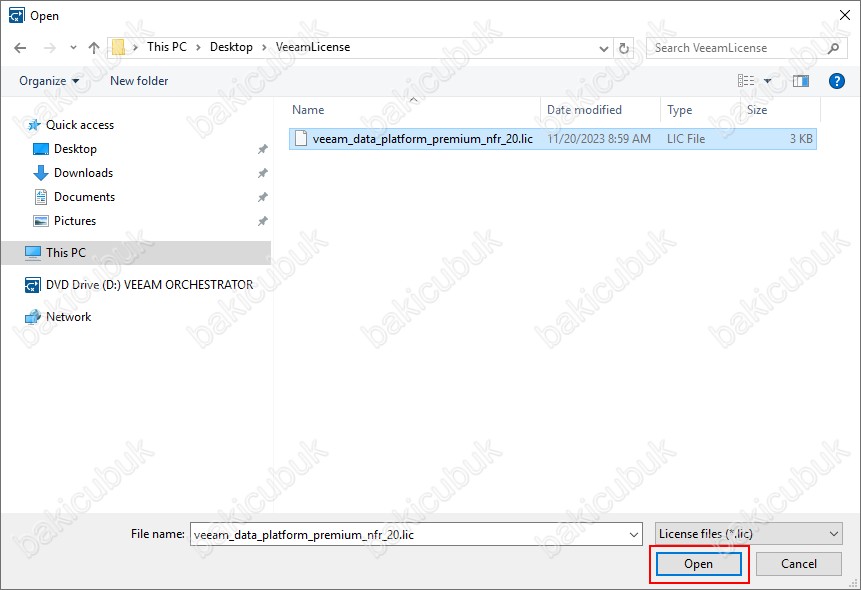Sort by Date modified column
The width and height of the screenshot is (861, 590).
[584, 110]
